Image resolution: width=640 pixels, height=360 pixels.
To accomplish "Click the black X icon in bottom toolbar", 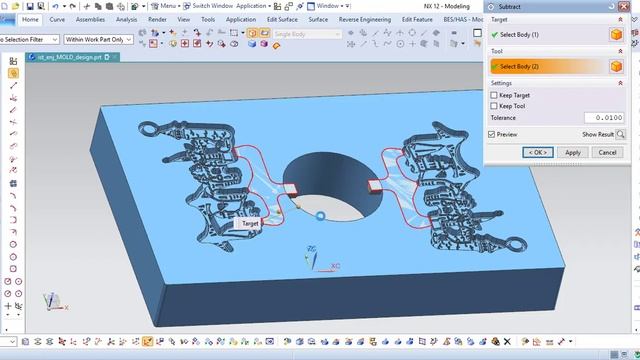I will (x=507, y=341).
